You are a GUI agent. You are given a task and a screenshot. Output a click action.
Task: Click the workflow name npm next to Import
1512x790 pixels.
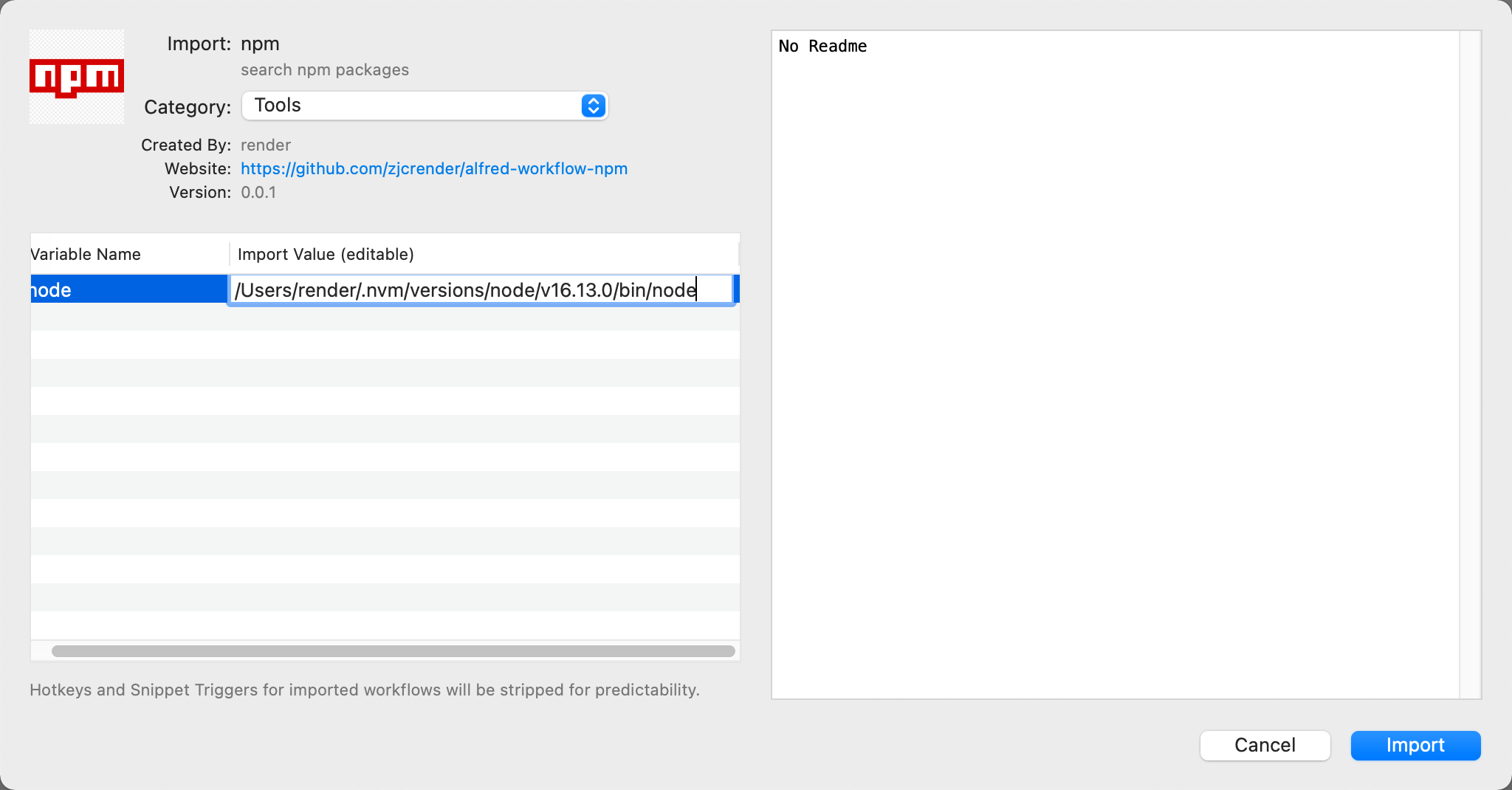click(260, 44)
